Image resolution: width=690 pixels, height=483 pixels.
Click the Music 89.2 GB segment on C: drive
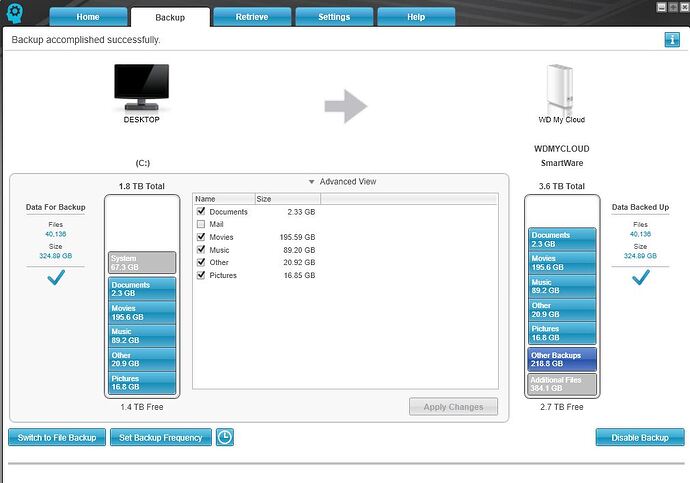(x=142, y=336)
